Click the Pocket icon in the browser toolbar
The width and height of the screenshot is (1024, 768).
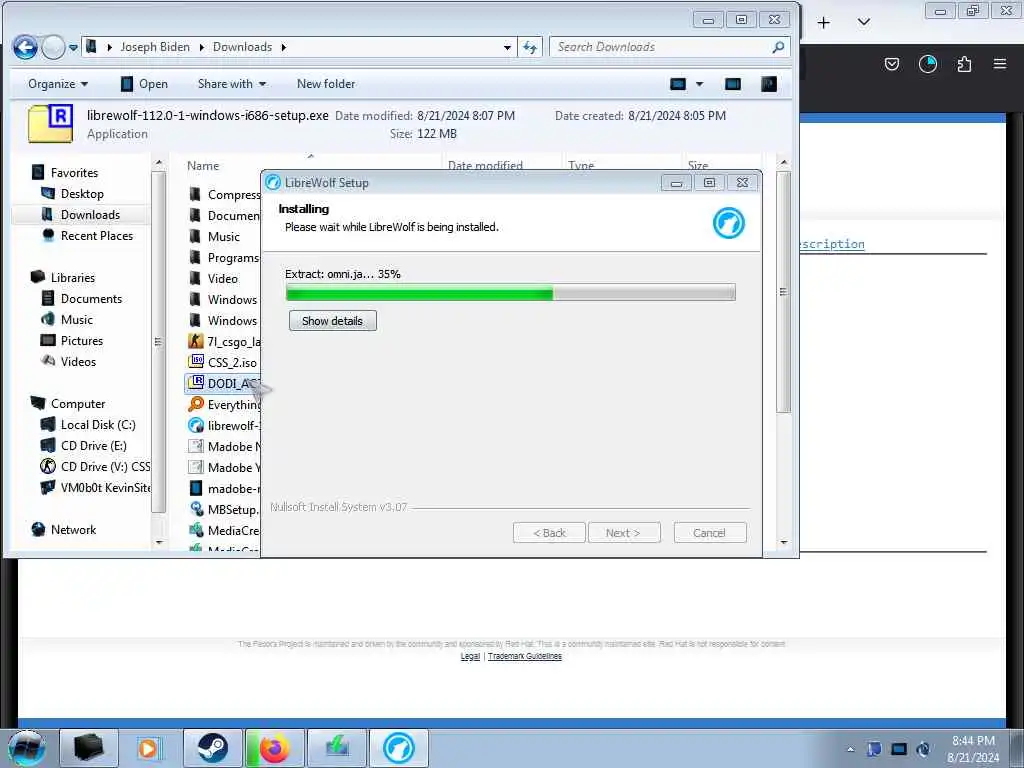(891, 64)
